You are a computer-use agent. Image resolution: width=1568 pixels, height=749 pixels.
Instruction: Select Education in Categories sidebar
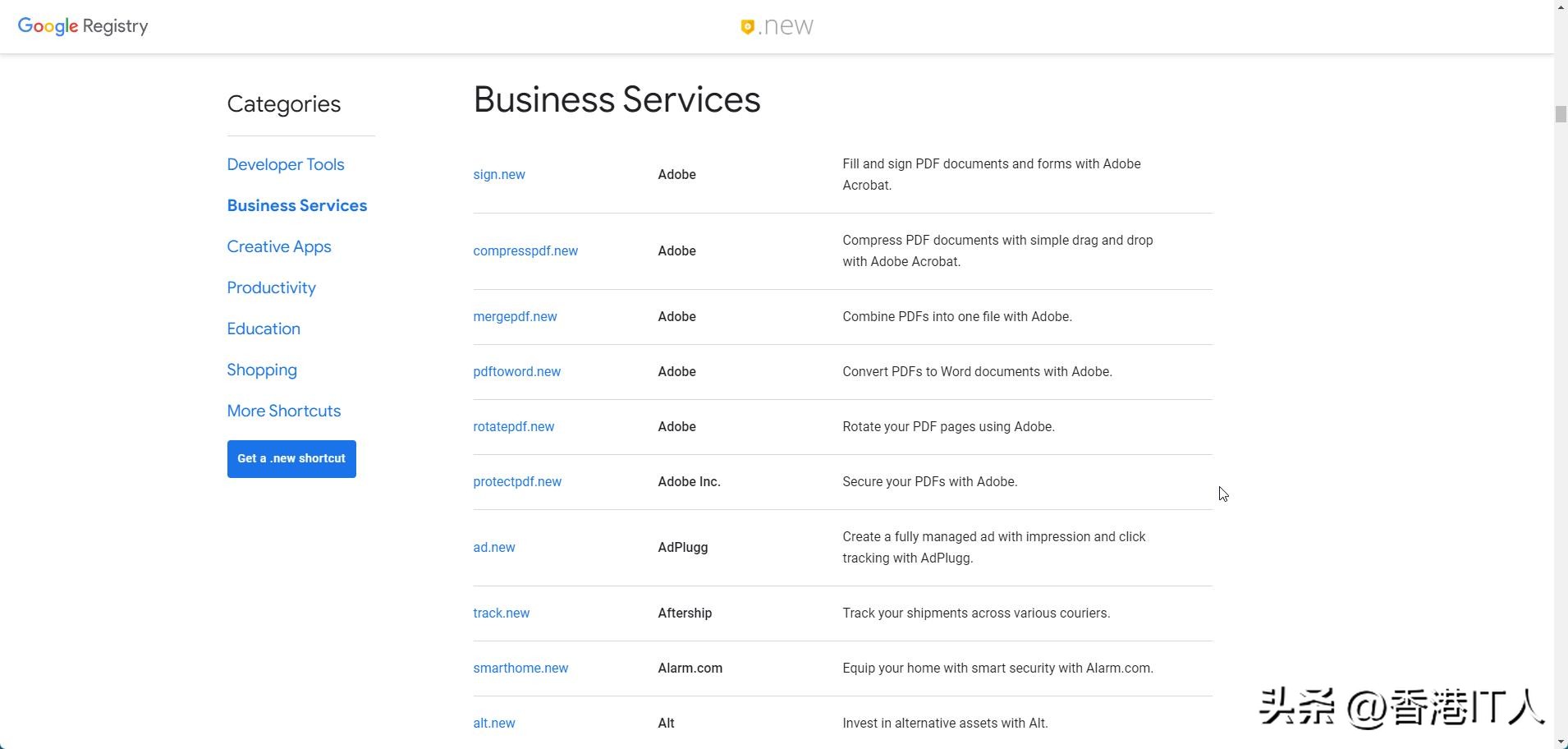click(264, 329)
